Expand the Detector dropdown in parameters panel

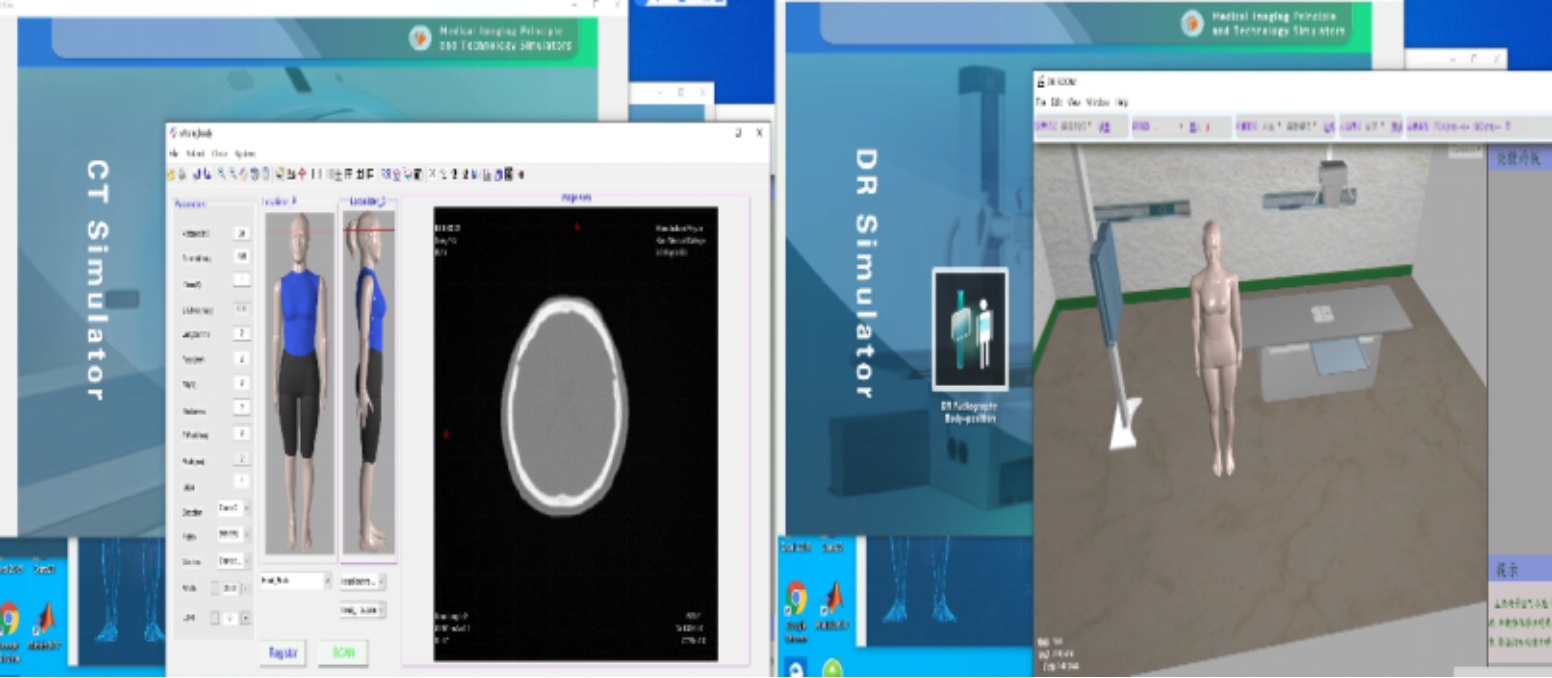247,509
